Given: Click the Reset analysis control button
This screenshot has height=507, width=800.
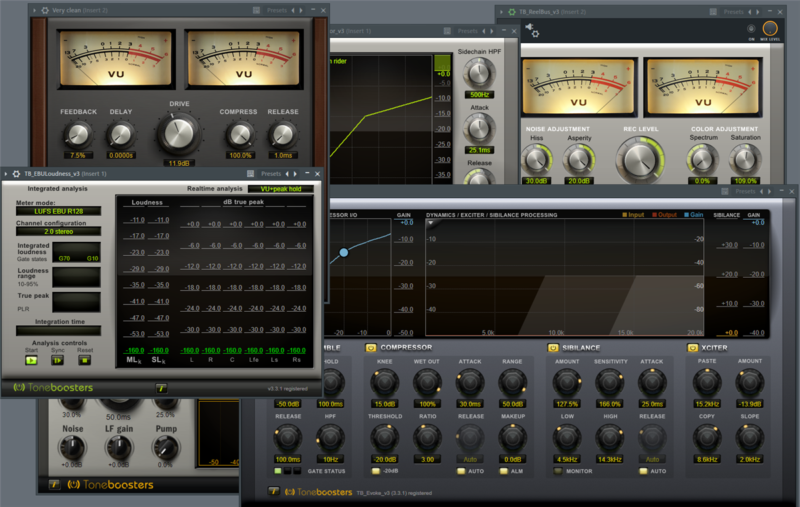Looking at the screenshot, I should [x=85, y=359].
